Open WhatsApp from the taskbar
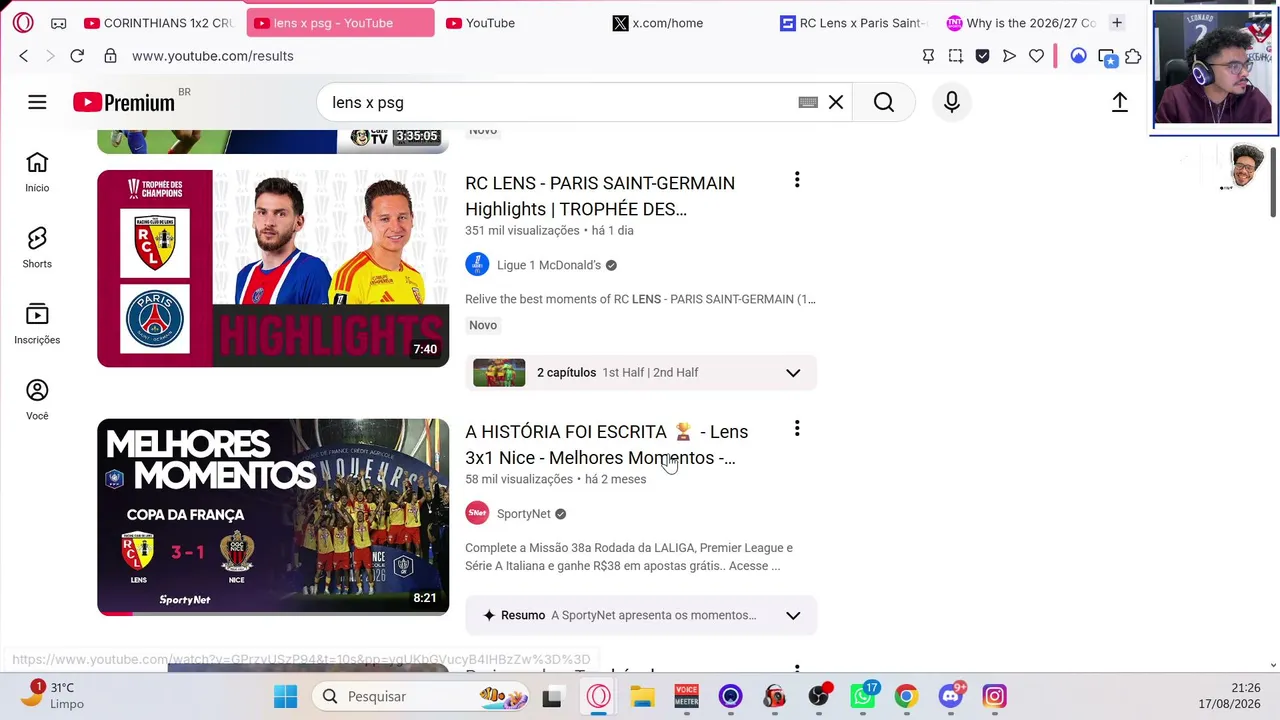 pyautogui.click(x=862, y=696)
